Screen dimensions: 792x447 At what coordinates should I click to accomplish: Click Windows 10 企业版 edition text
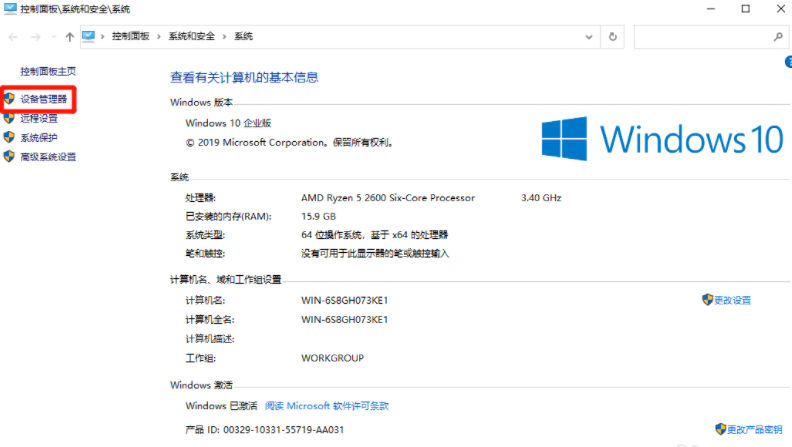point(228,123)
